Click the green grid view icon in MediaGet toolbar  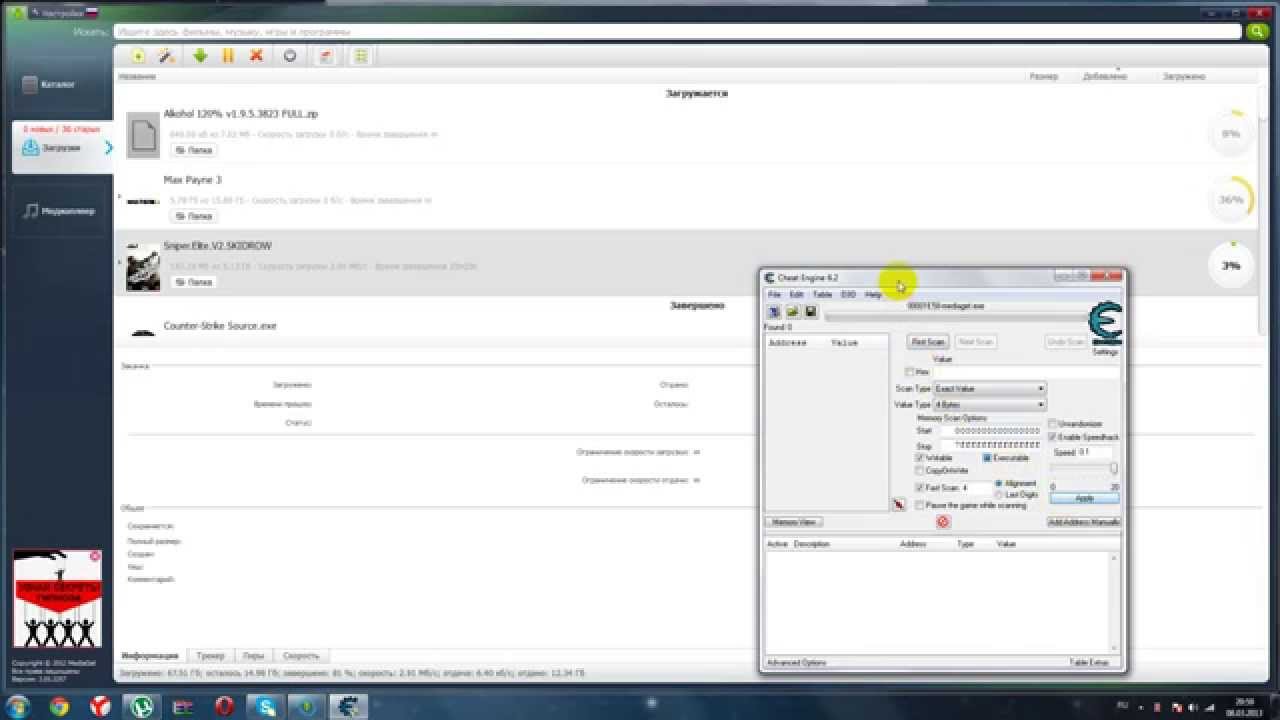pos(361,56)
